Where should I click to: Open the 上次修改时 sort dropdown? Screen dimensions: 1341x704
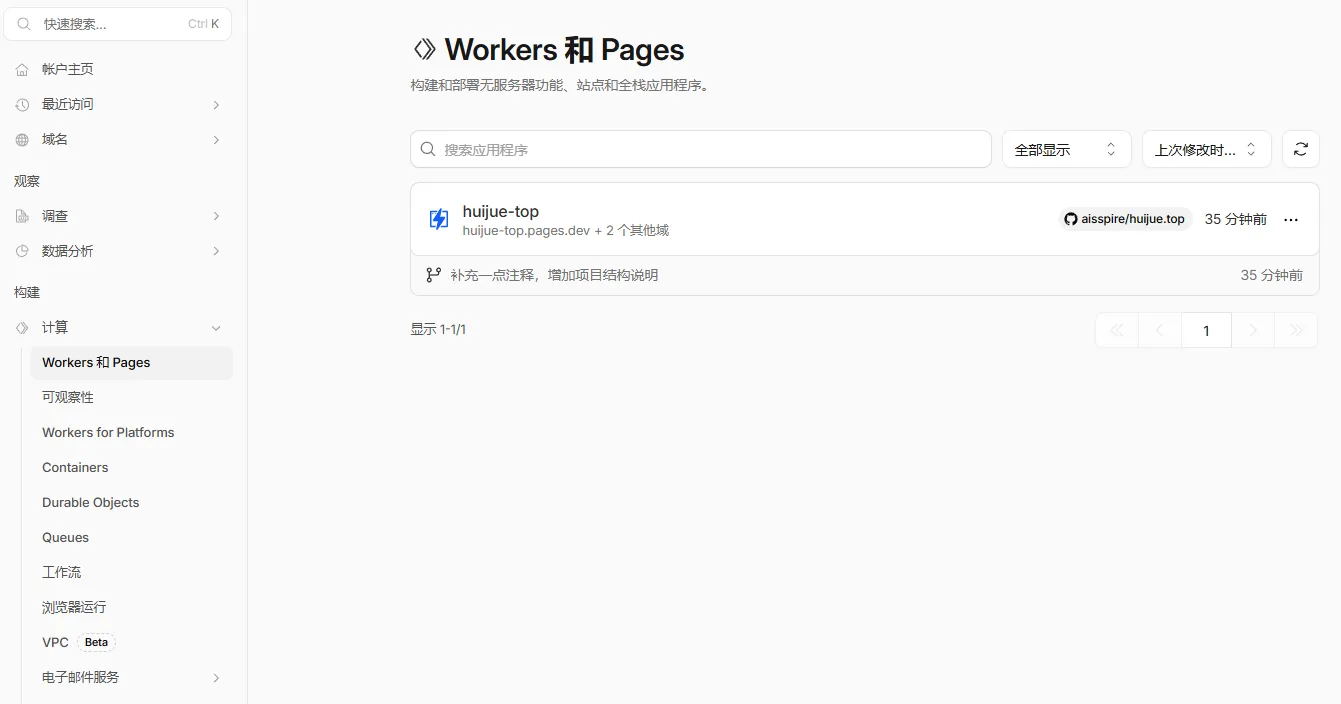pos(1207,149)
